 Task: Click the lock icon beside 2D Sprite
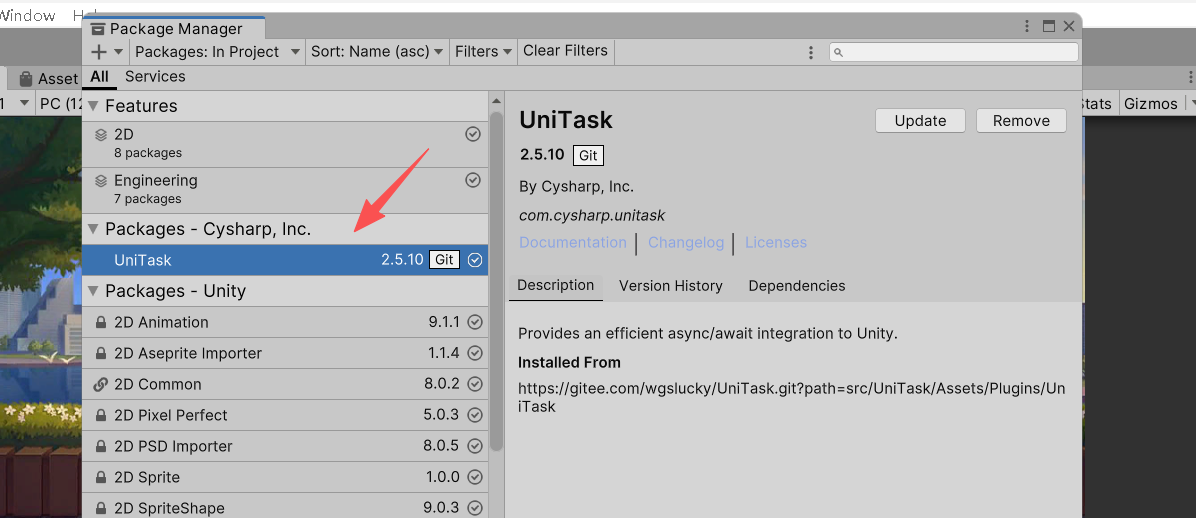(x=101, y=478)
